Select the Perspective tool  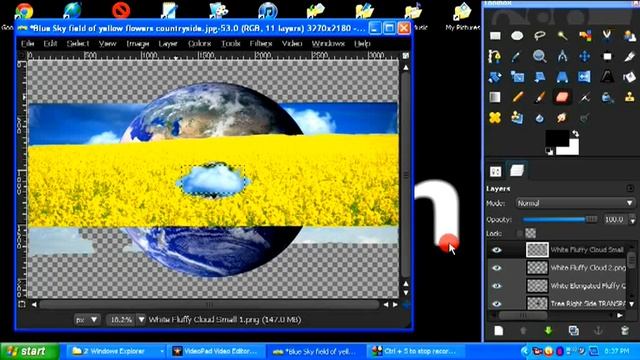562,77
